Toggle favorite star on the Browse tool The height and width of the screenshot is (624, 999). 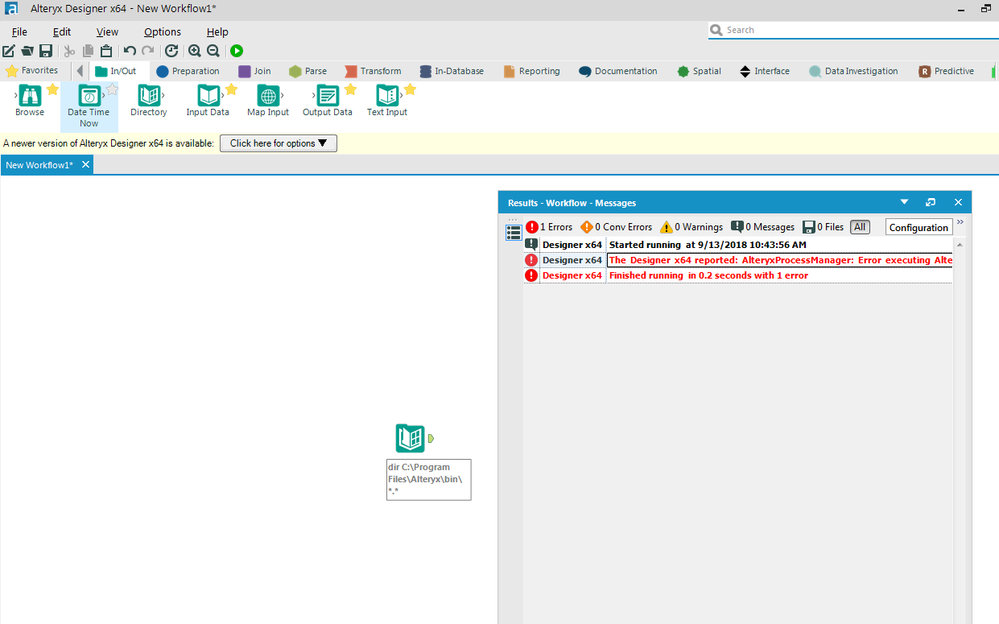[52, 90]
